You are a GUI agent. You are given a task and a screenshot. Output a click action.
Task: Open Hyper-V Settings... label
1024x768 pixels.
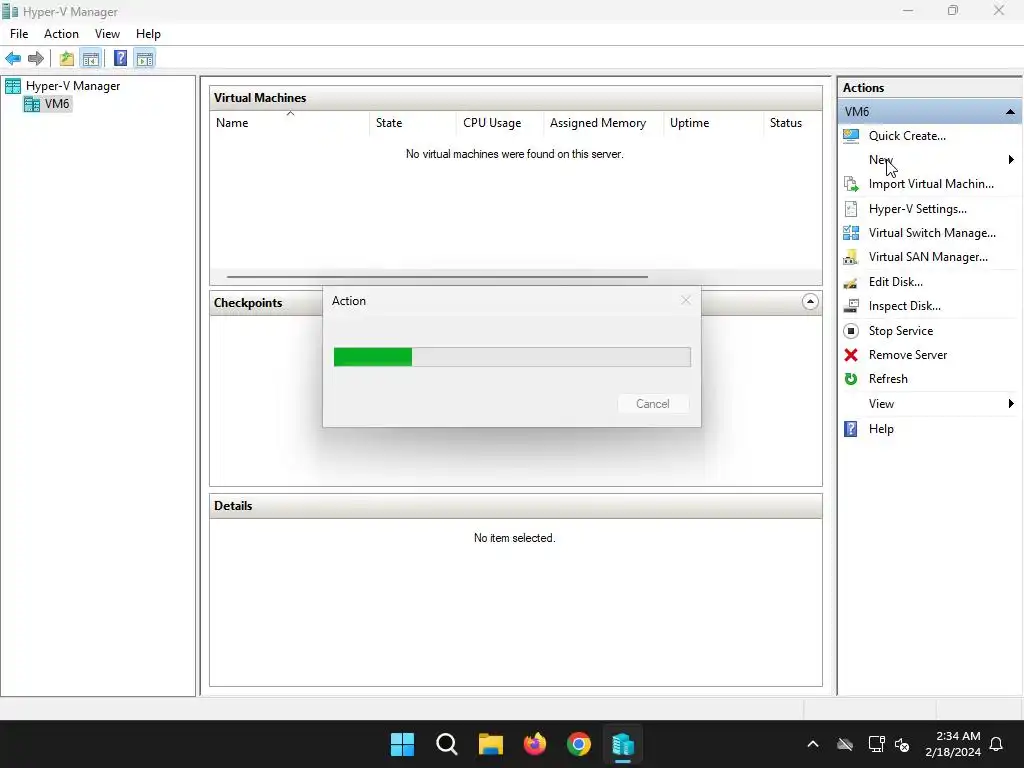tap(918, 209)
